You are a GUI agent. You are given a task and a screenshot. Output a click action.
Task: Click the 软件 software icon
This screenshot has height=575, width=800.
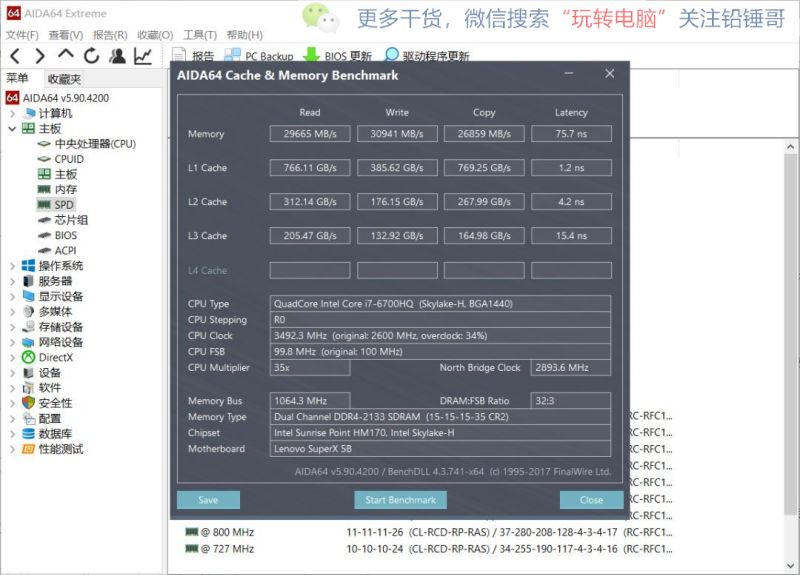(x=29, y=388)
